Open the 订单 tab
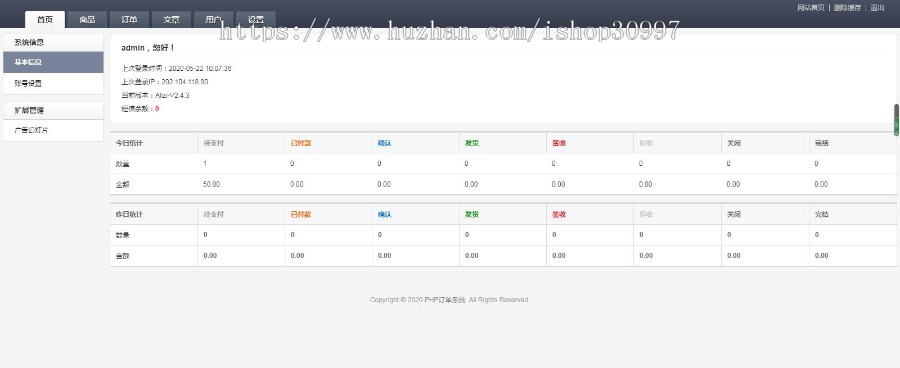 pos(129,20)
